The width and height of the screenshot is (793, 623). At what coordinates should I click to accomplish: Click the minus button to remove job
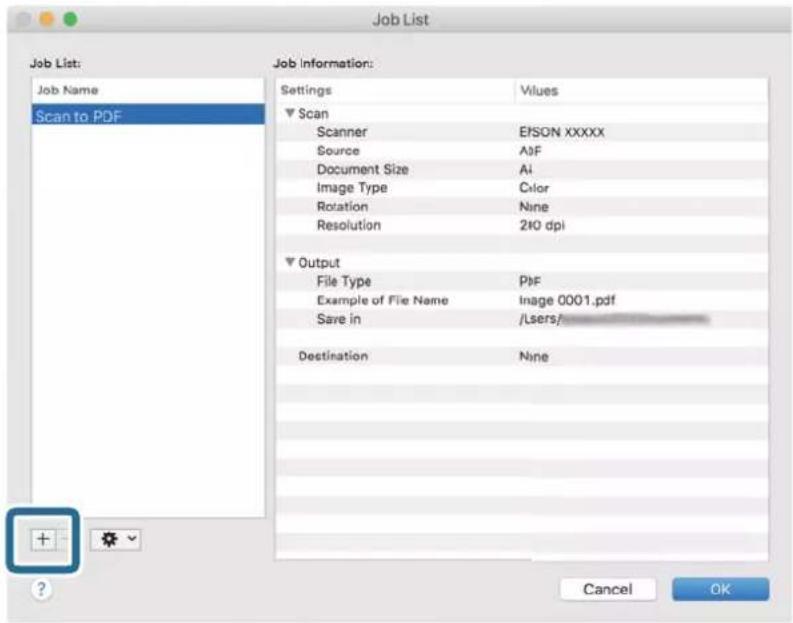tap(64, 539)
